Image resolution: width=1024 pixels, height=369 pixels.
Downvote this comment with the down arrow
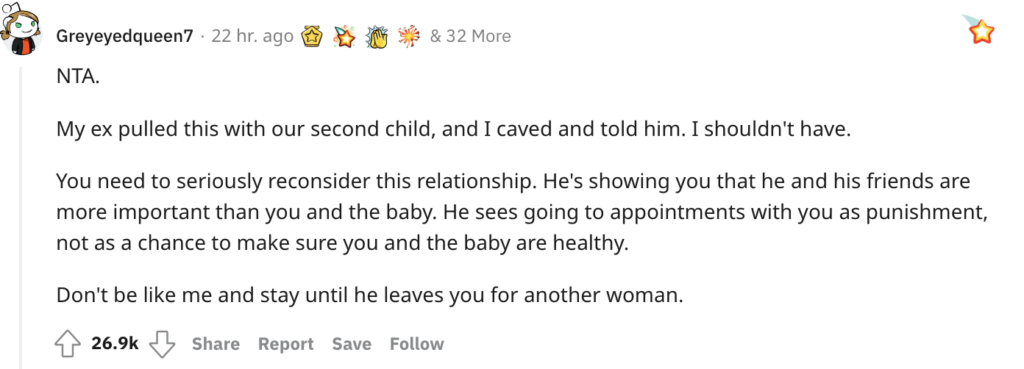(163, 344)
